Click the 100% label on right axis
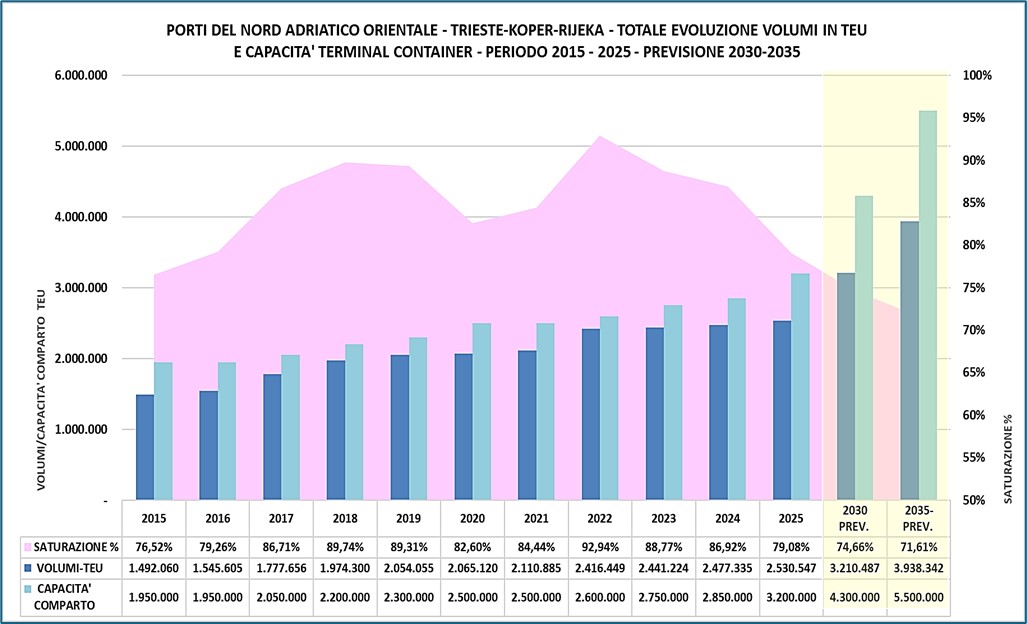1027x624 pixels. coord(976,75)
